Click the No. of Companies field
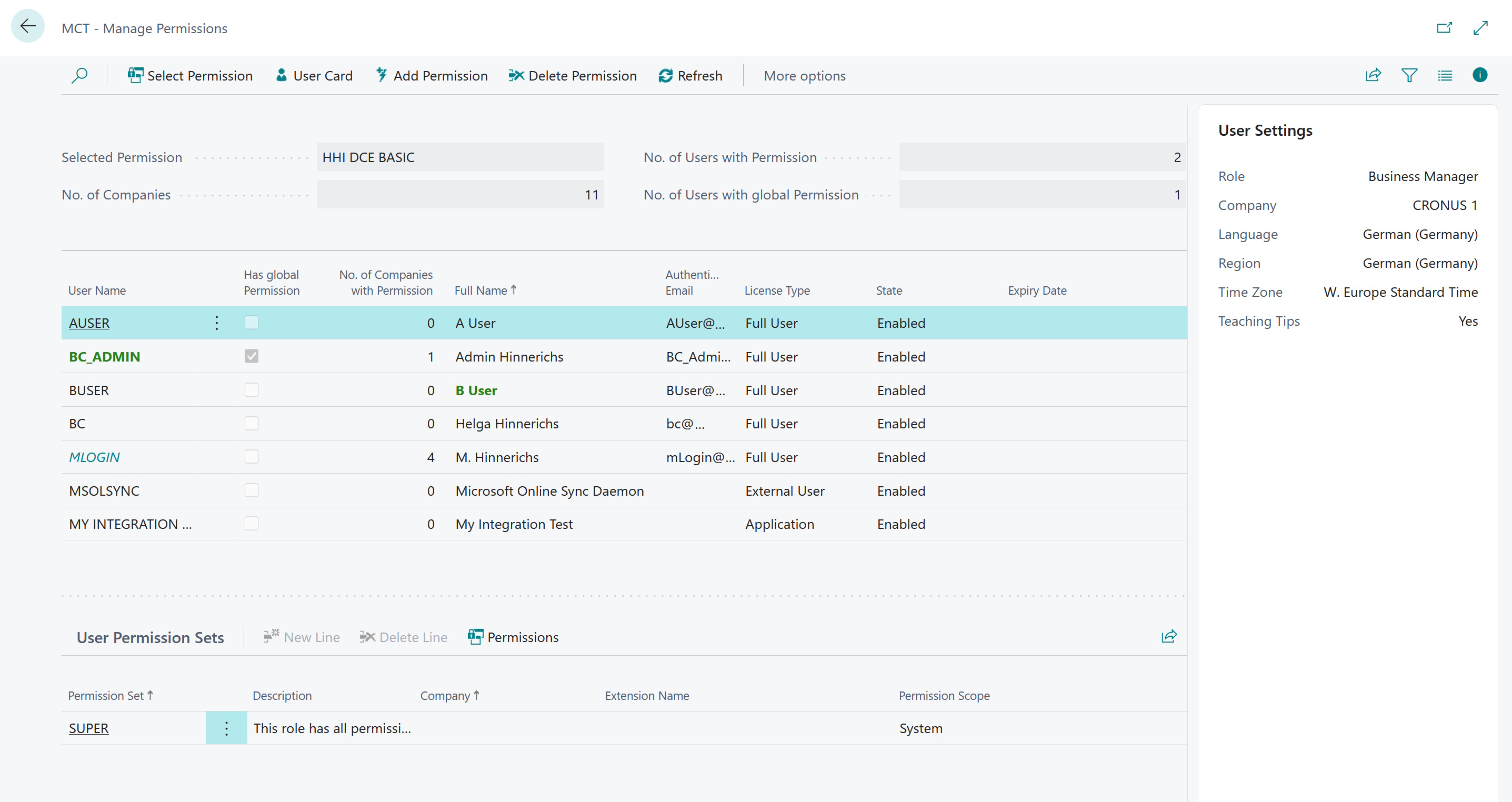 click(460, 194)
